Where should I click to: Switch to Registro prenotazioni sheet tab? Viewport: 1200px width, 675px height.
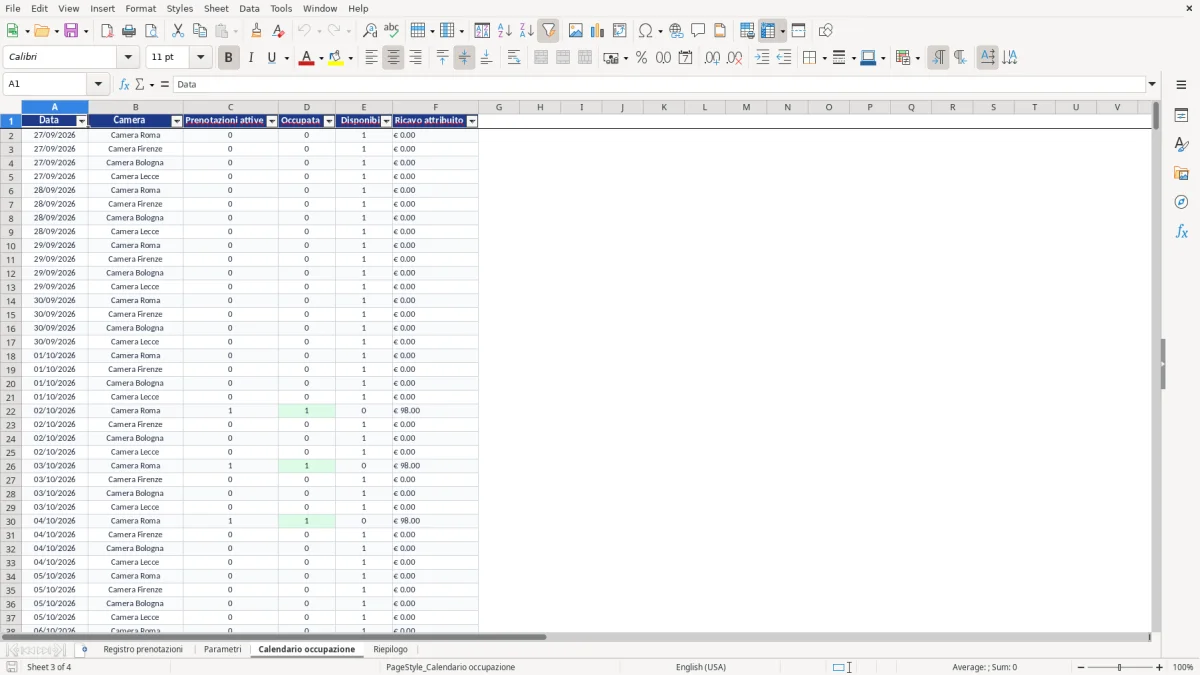coord(143,650)
